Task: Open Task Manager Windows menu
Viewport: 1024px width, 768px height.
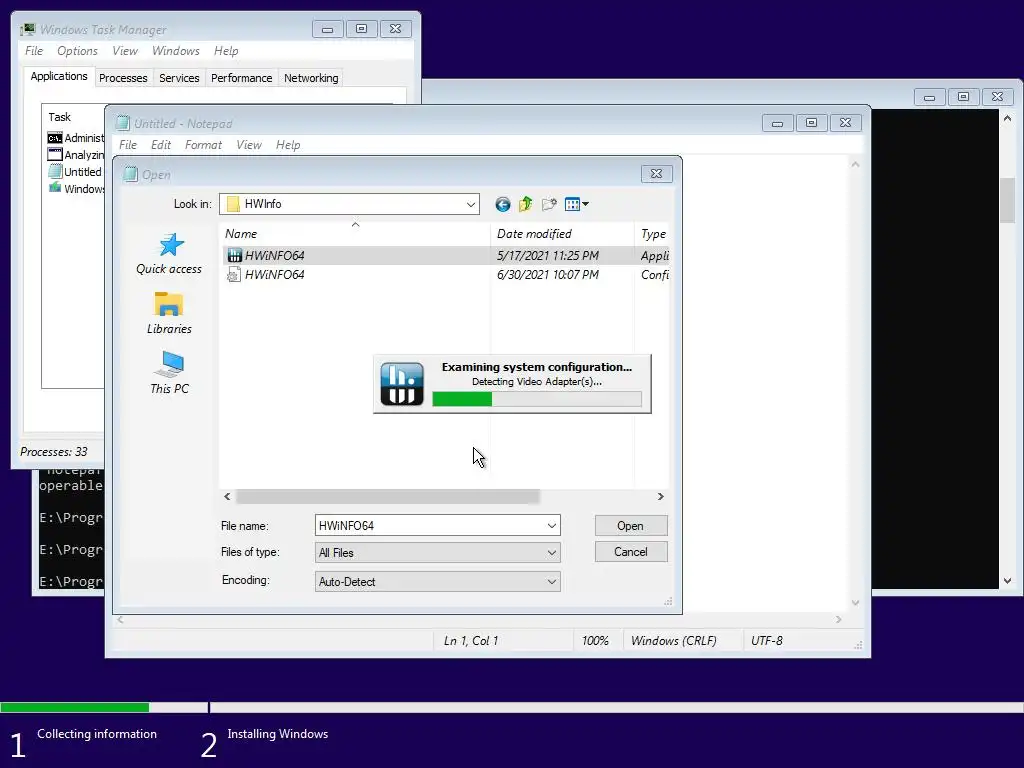Action: pyautogui.click(x=176, y=51)
